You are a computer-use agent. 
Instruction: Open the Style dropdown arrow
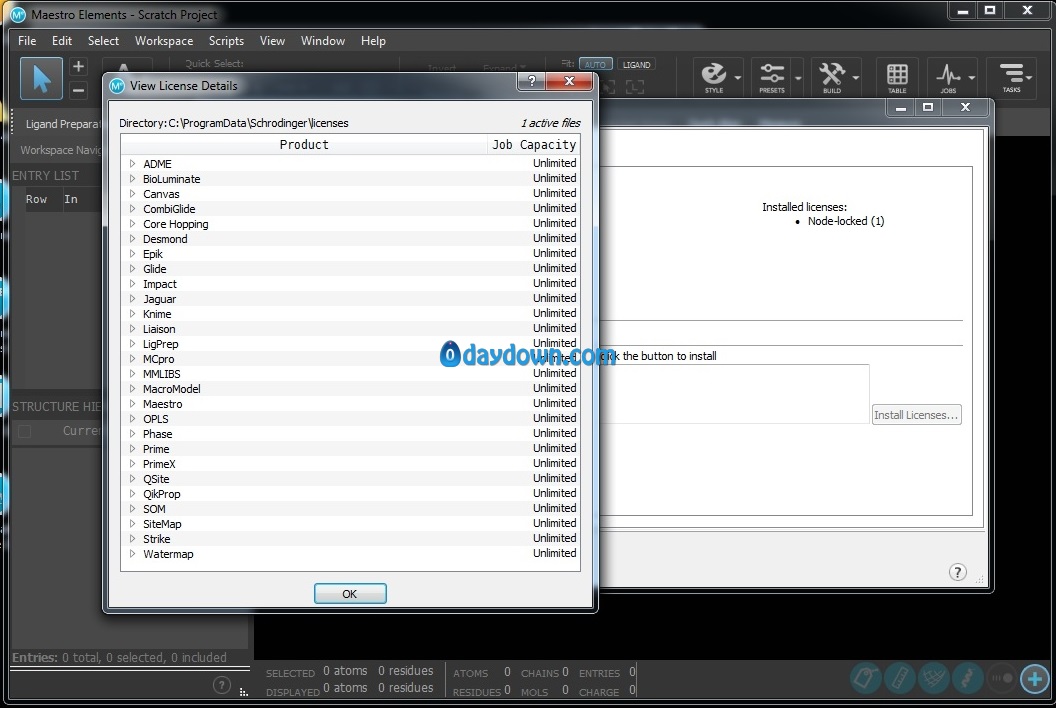(737, 77)
